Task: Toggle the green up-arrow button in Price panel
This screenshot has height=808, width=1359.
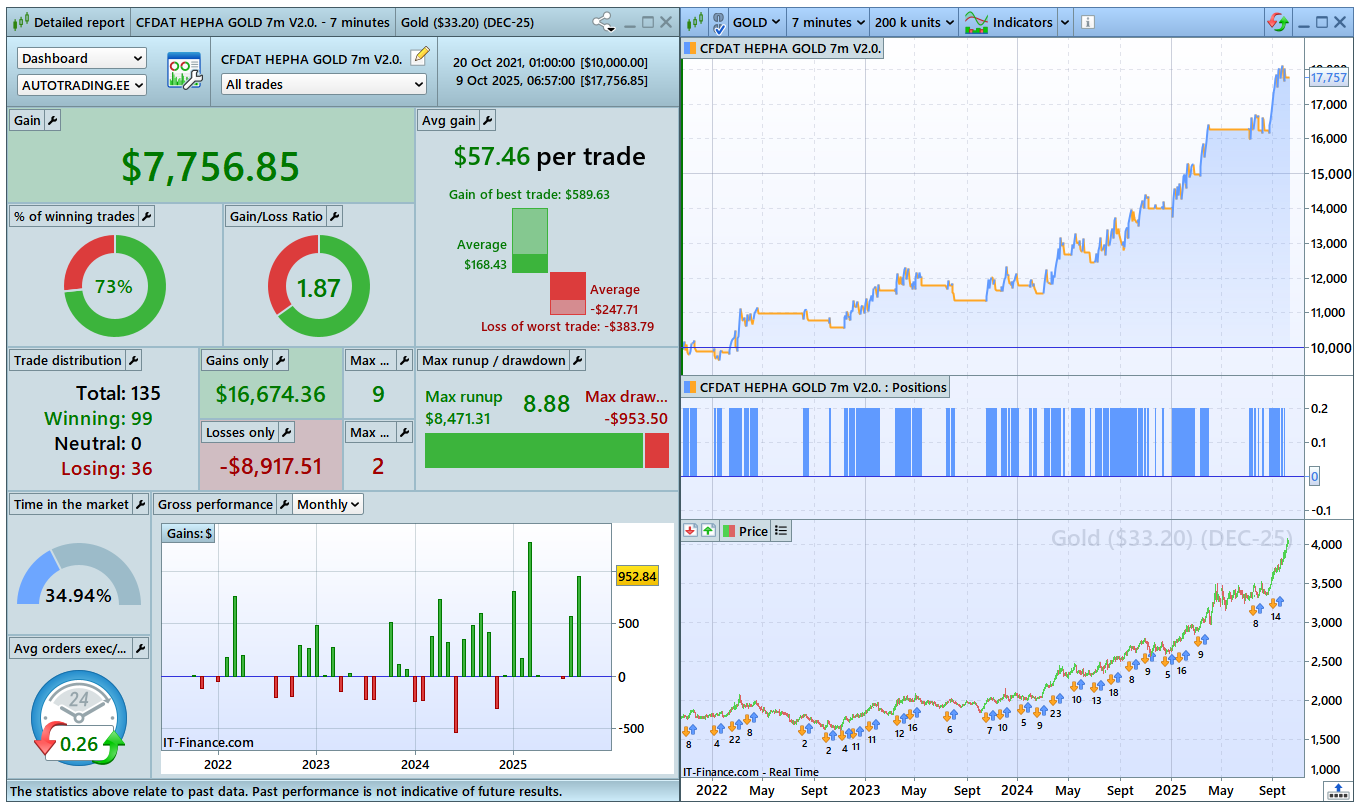Action: (x=708, y=531)
